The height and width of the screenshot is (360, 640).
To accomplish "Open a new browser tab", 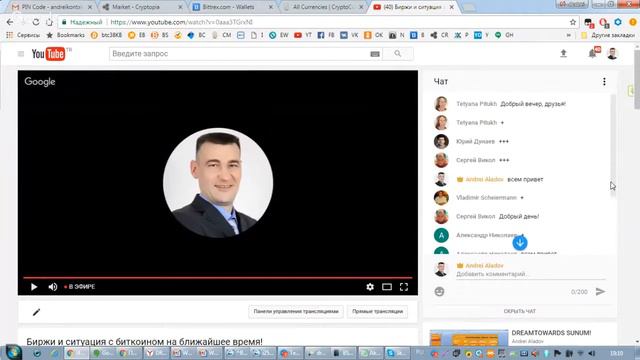I will point(469,7).
